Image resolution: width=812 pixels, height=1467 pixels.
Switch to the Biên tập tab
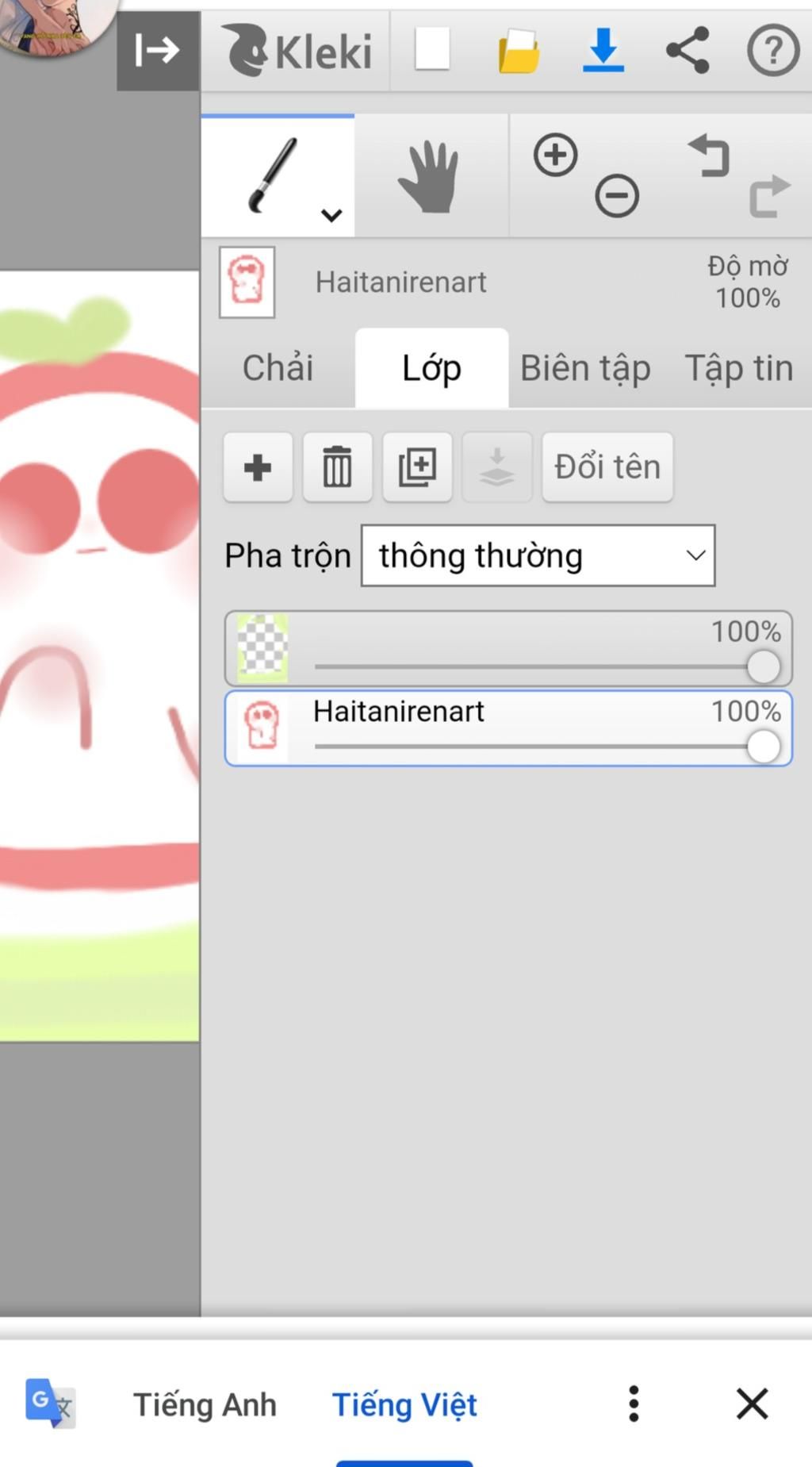click(x=585, y=368)
